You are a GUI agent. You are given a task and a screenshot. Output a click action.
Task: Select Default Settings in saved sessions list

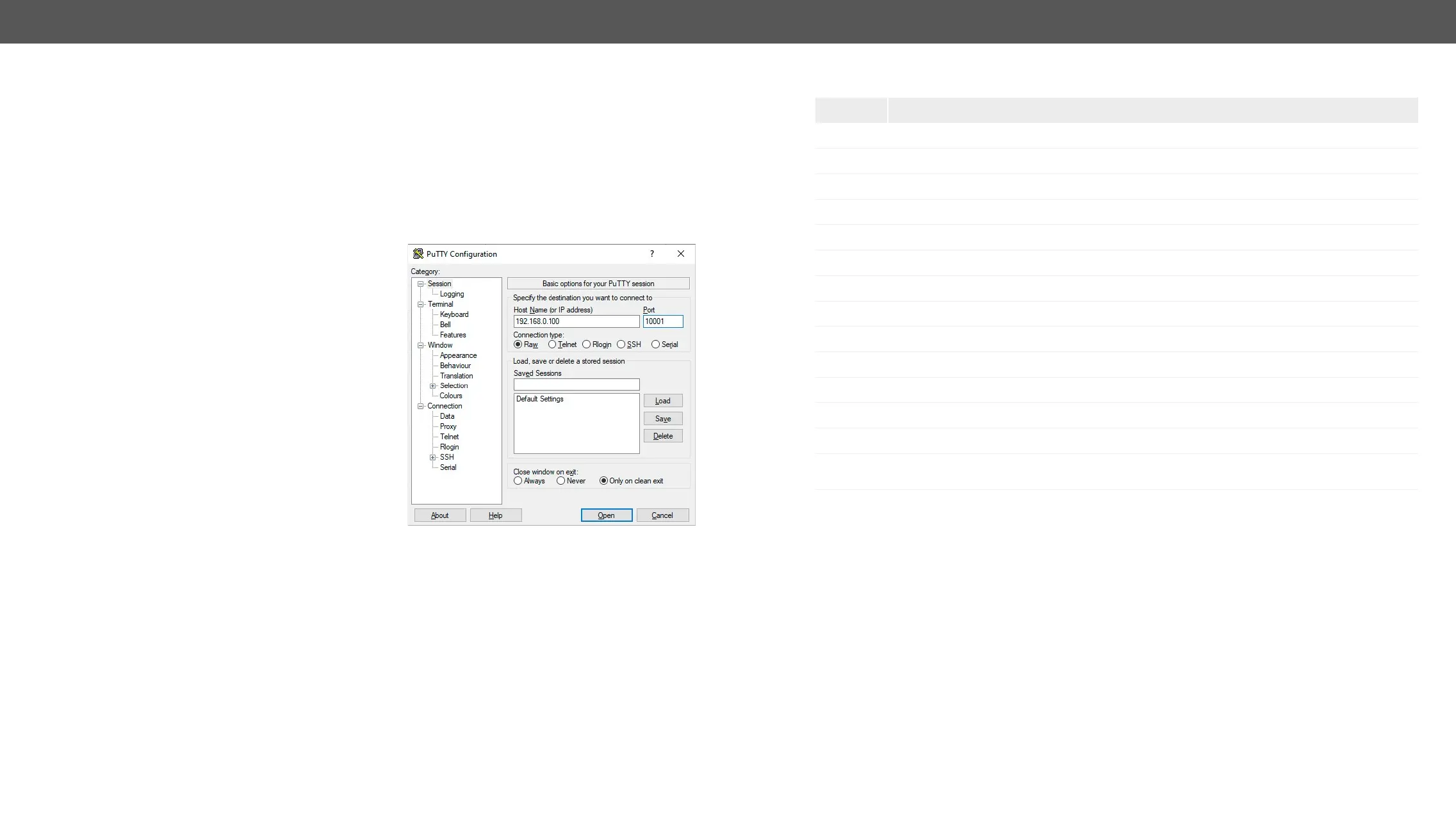click(x=540, y=399)
